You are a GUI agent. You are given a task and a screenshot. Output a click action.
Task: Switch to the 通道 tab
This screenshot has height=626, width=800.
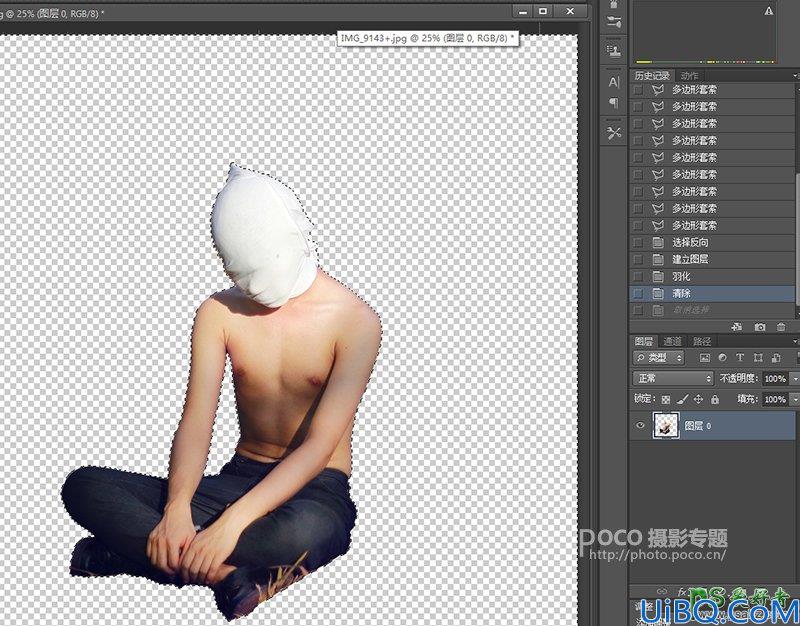672,341
